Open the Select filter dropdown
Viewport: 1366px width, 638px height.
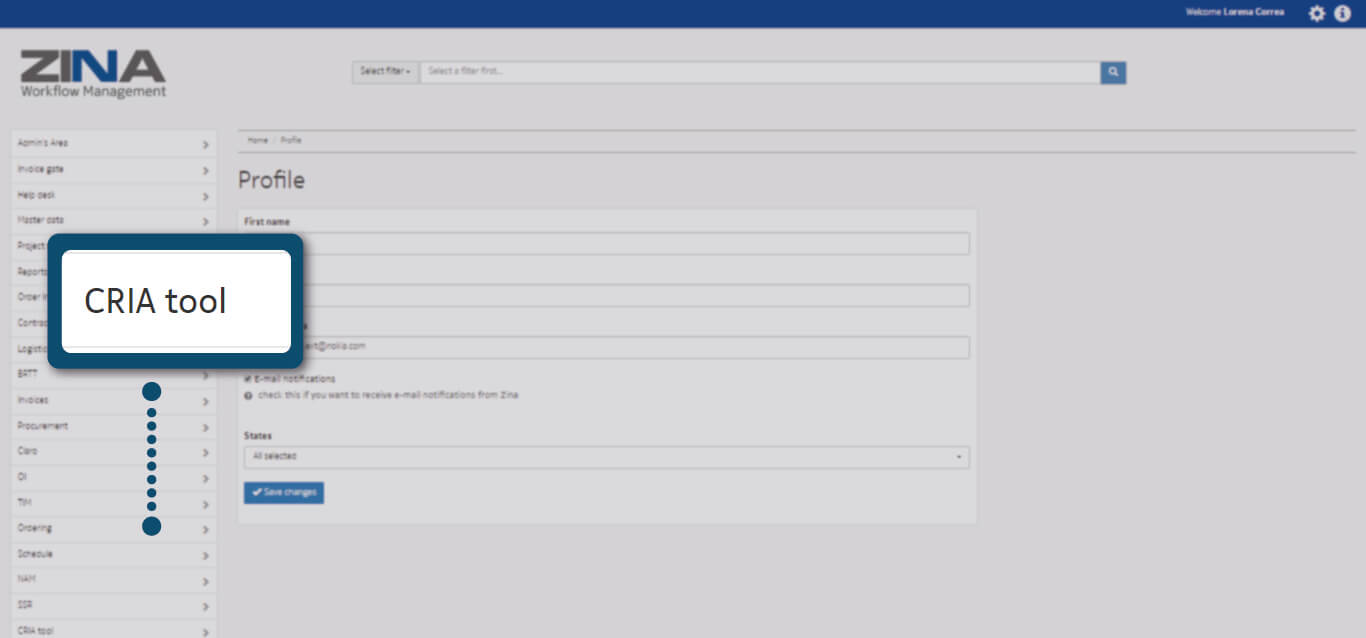(385, 72)
